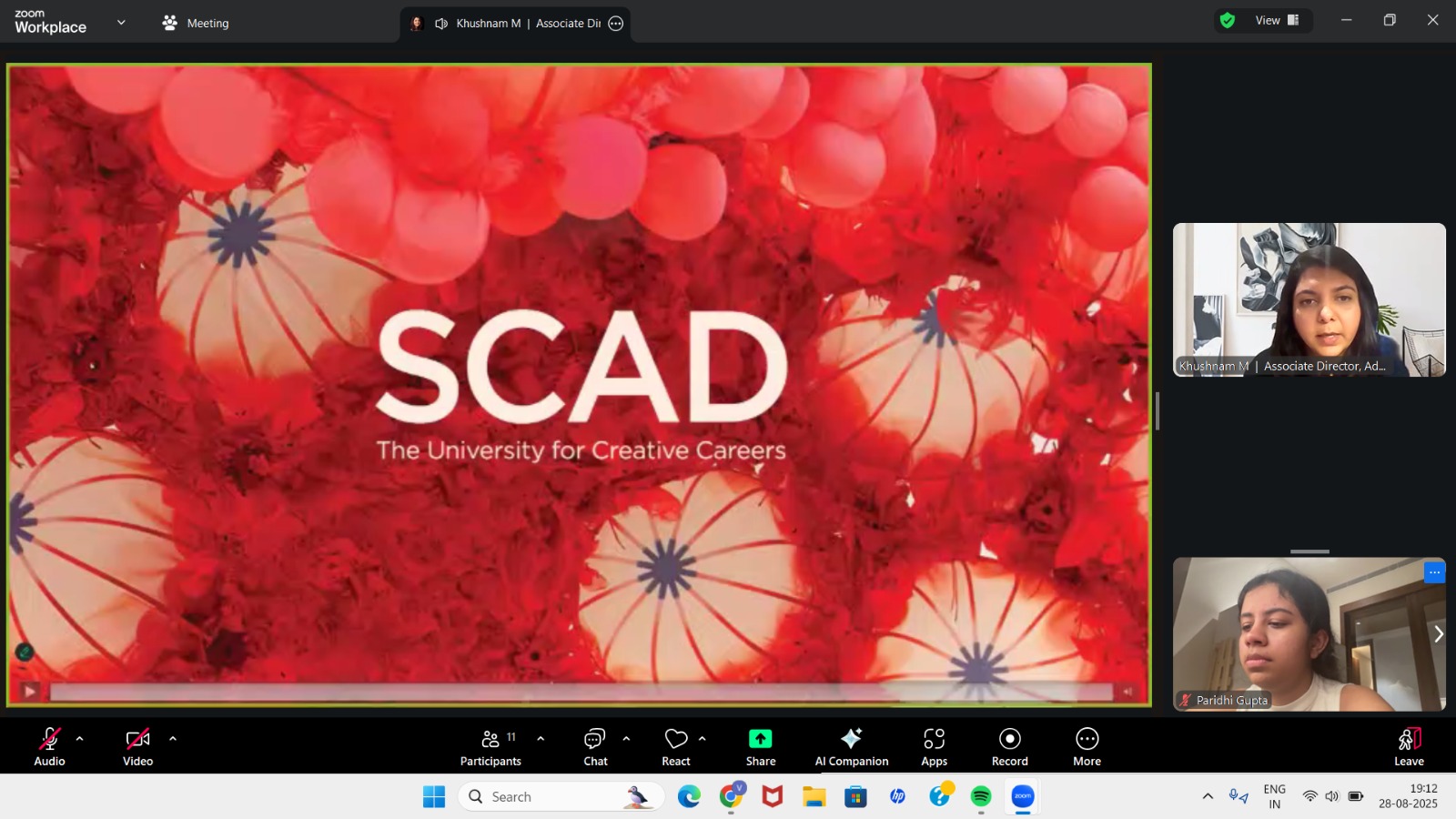The width and height of the screenshot is (1456, 819).
Task: Turn on camera with Video button
Action: [x=137, y=746]
